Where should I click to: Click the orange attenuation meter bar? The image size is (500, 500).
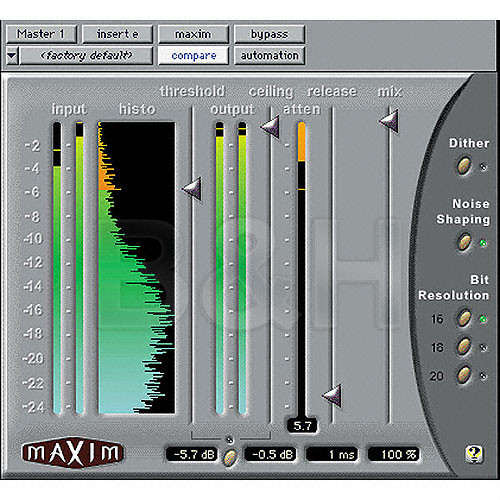pos(302,142)
